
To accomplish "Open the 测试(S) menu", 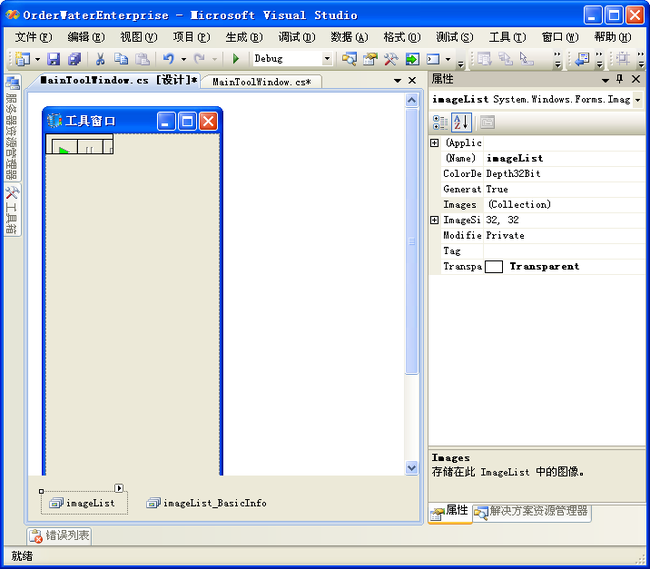I will (x=455, y=37).
